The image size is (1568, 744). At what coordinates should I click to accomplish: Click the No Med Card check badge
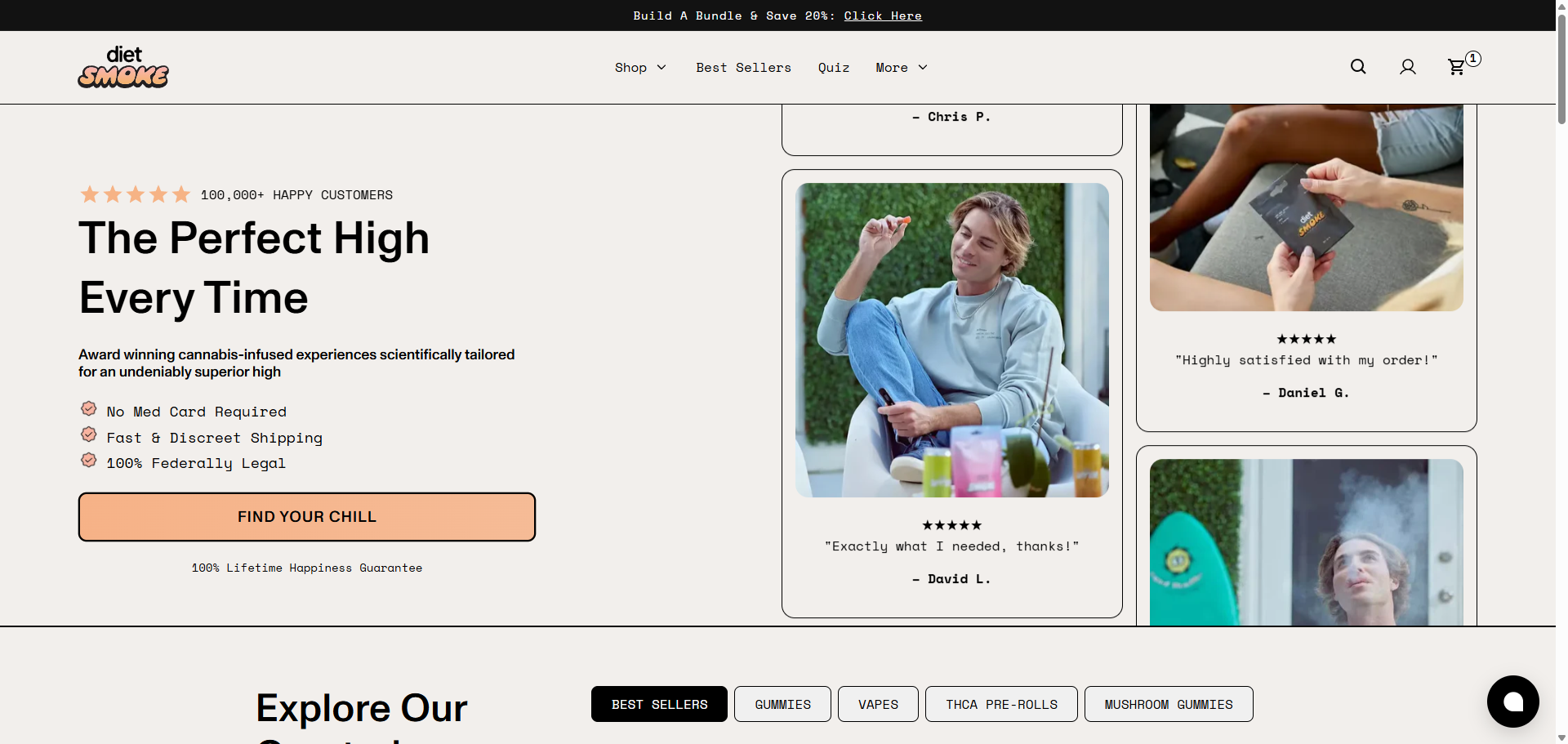pyautogui.click(x=89, y=408)
